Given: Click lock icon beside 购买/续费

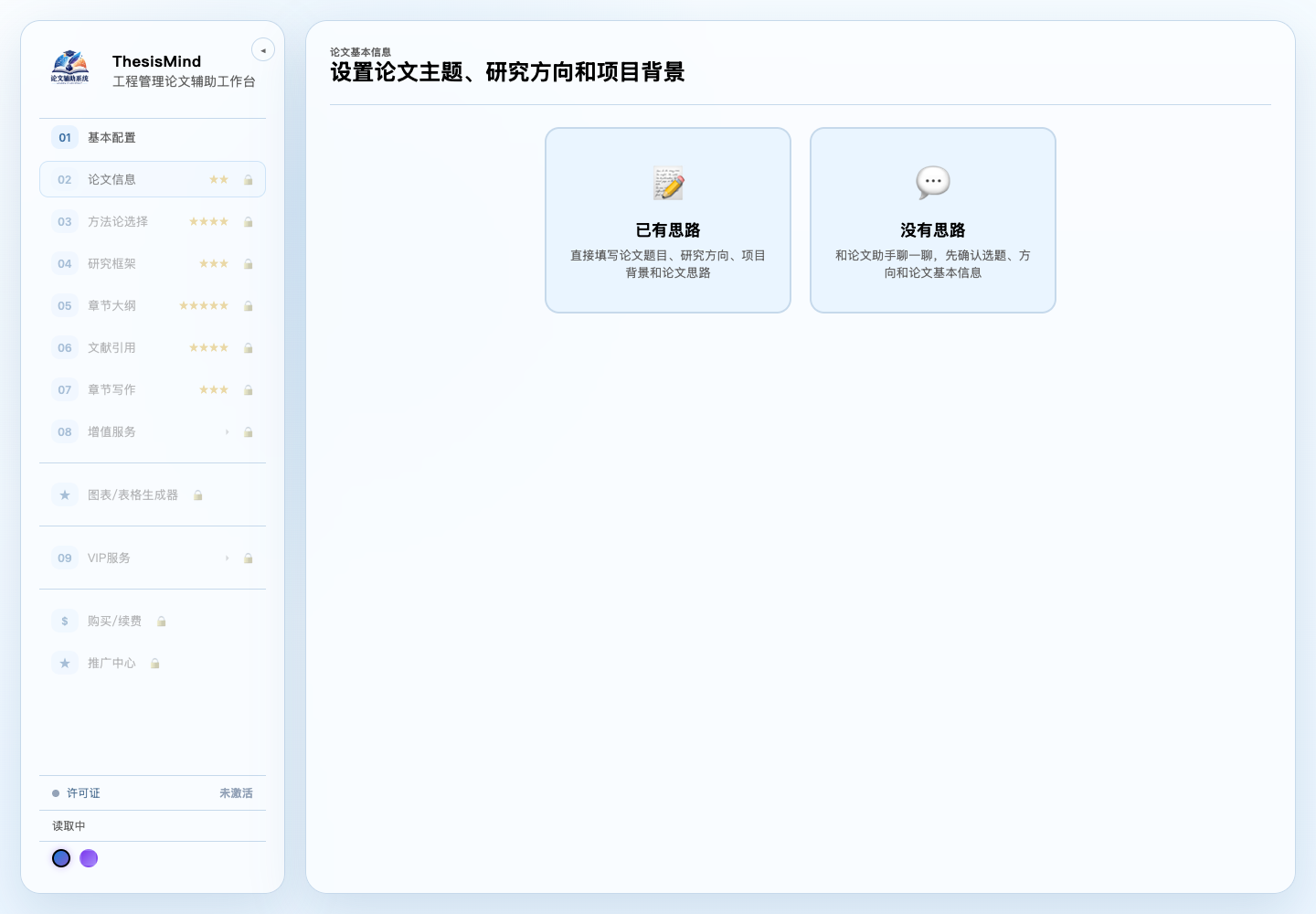Looking at the screenshot, I should click(x=161, y=622).
